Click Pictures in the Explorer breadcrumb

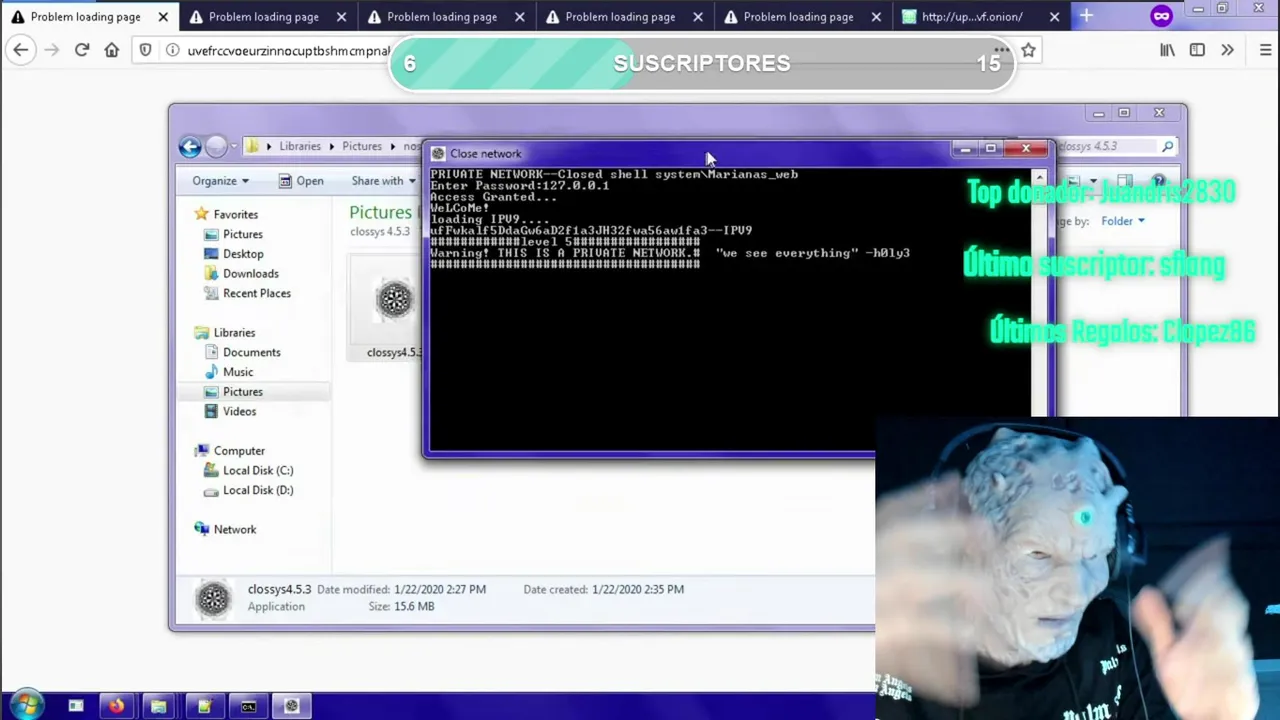tap(362, 146)
